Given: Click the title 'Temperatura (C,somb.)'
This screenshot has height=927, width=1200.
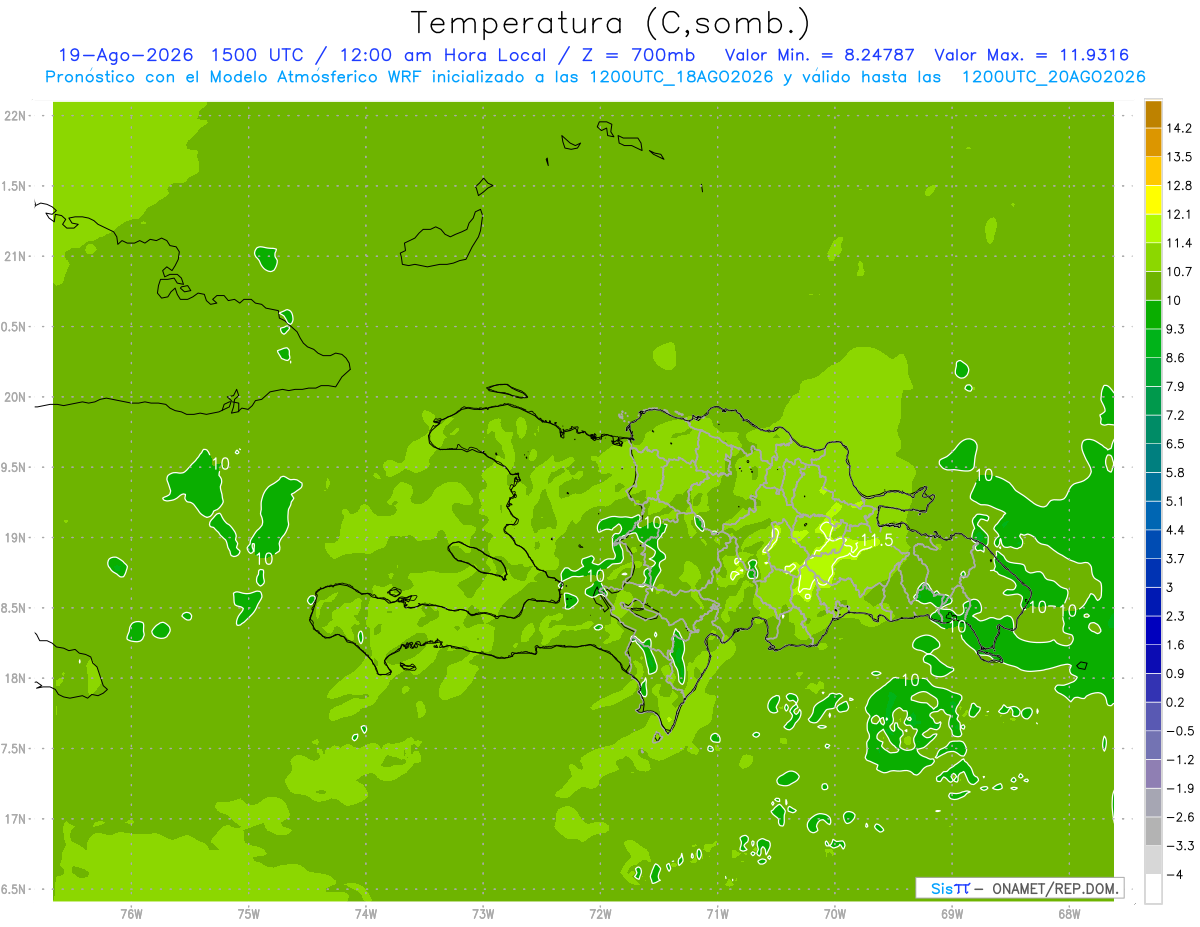Looking at the screenshot, I should 610,23.
